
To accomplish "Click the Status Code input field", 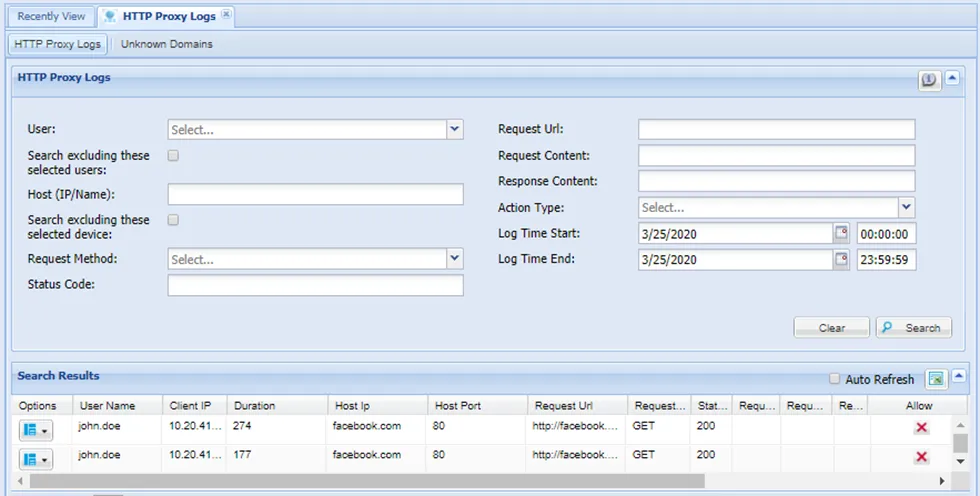I will [316, 285].
